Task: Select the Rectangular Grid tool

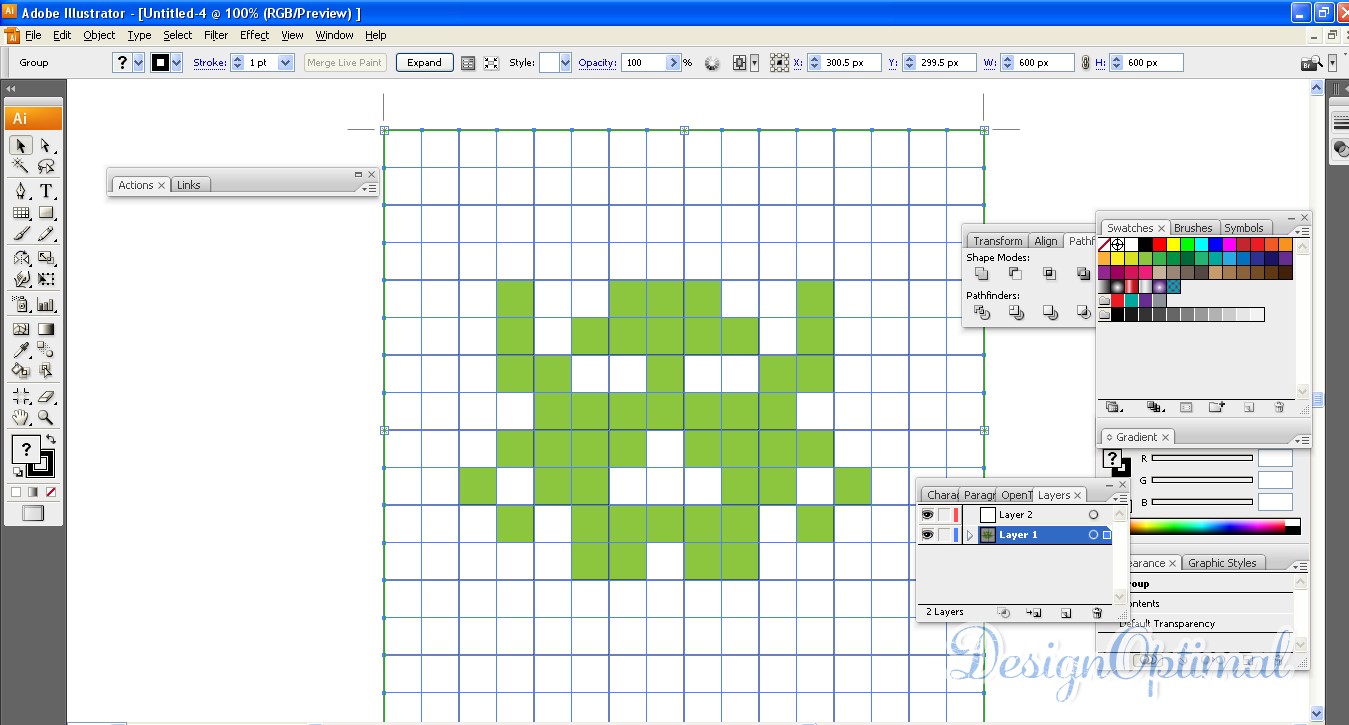Action: [x=21, y=212]
